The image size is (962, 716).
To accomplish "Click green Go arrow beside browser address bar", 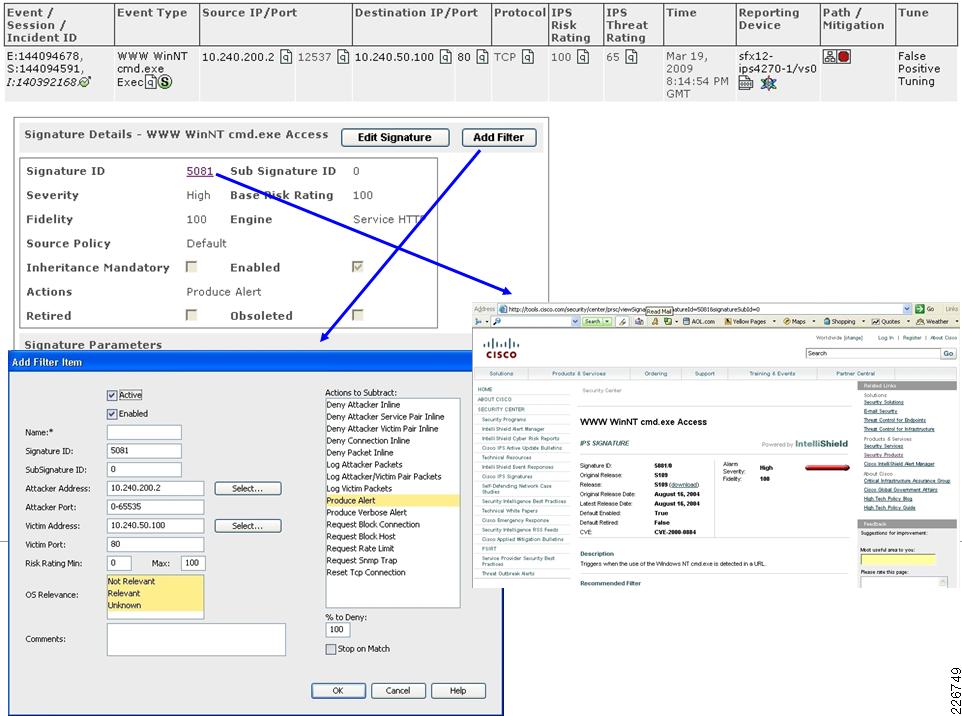I will [919, 309].
